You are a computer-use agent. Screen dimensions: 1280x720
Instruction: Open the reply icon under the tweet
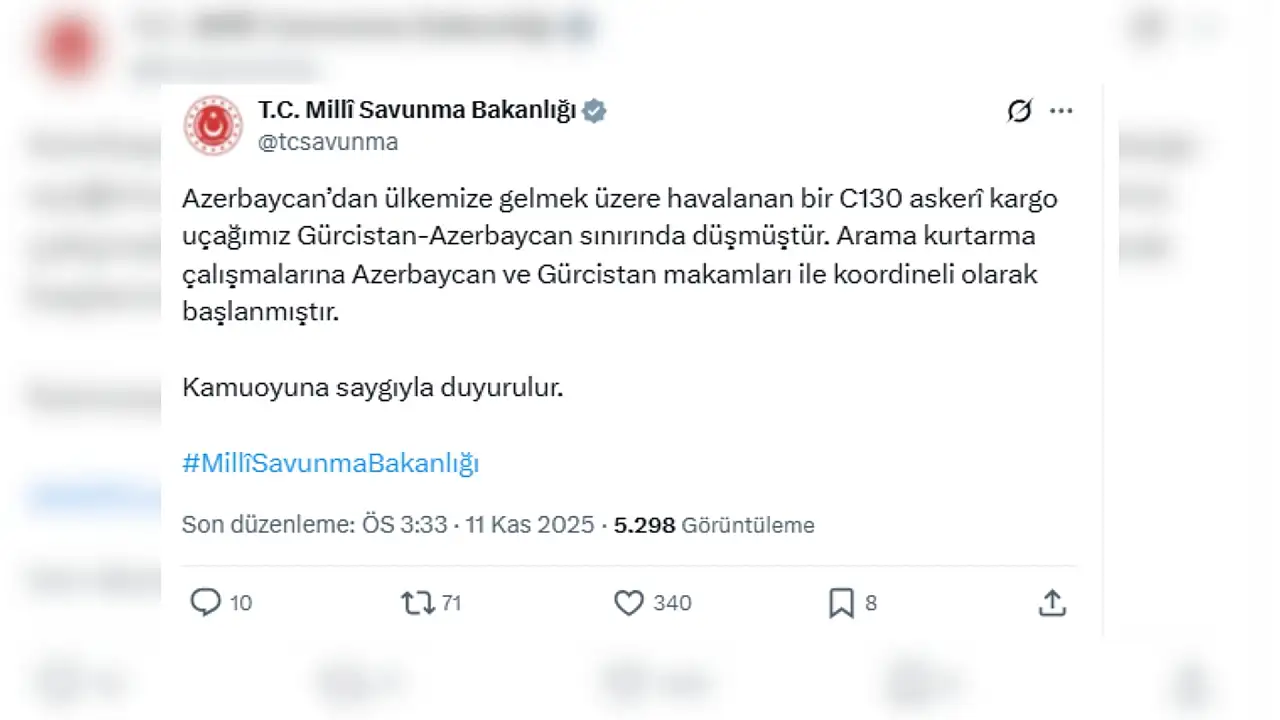coord(205,602)
